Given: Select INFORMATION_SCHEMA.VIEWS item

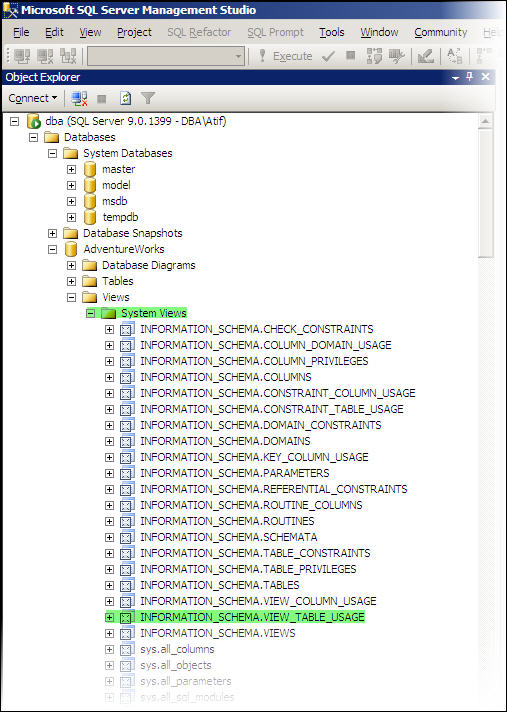Looking at the screenshot, I should [x=218, y=633].
